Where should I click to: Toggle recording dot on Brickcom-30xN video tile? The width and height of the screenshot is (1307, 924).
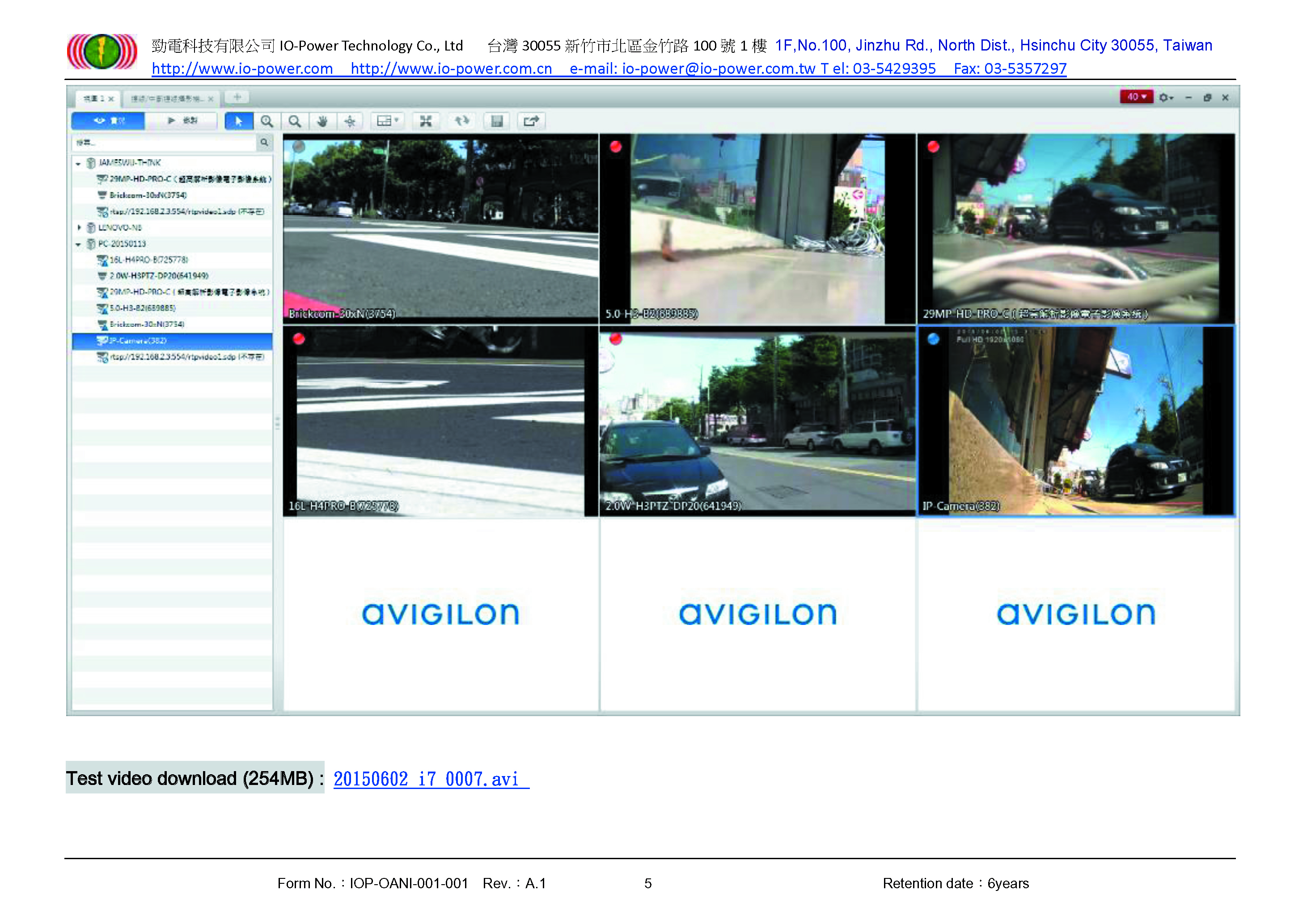coord(298,146)
